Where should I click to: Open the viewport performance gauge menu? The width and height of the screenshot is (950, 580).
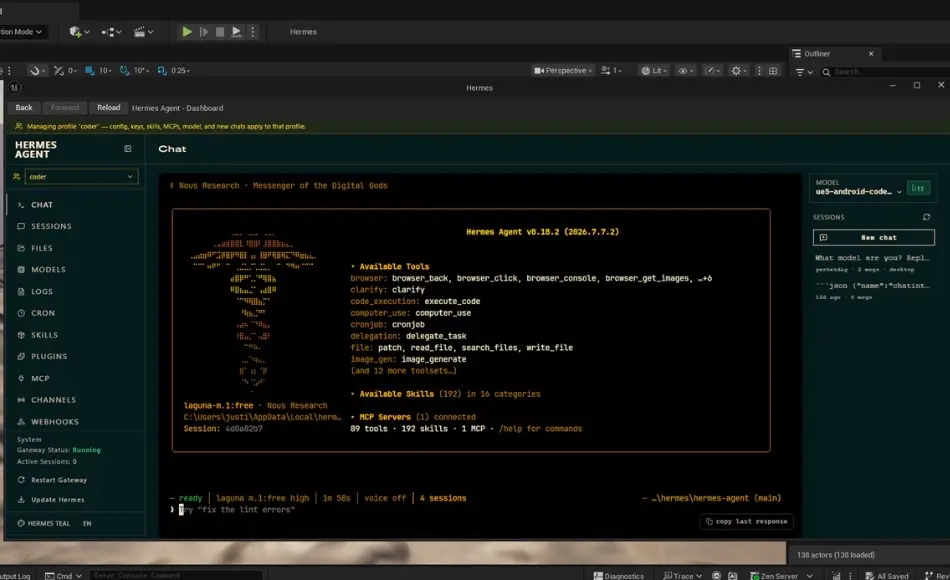(711, 70)
